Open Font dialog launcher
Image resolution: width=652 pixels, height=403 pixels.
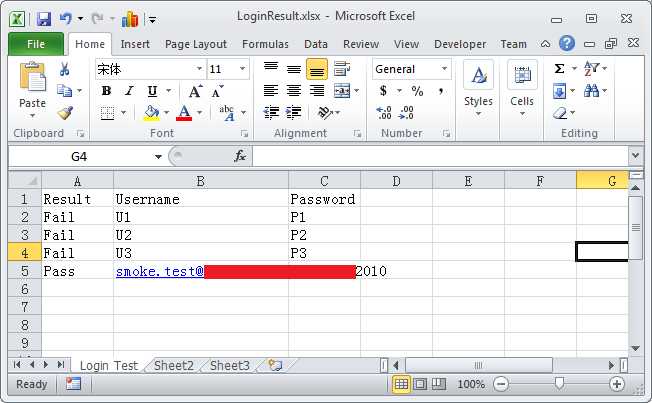244,134
